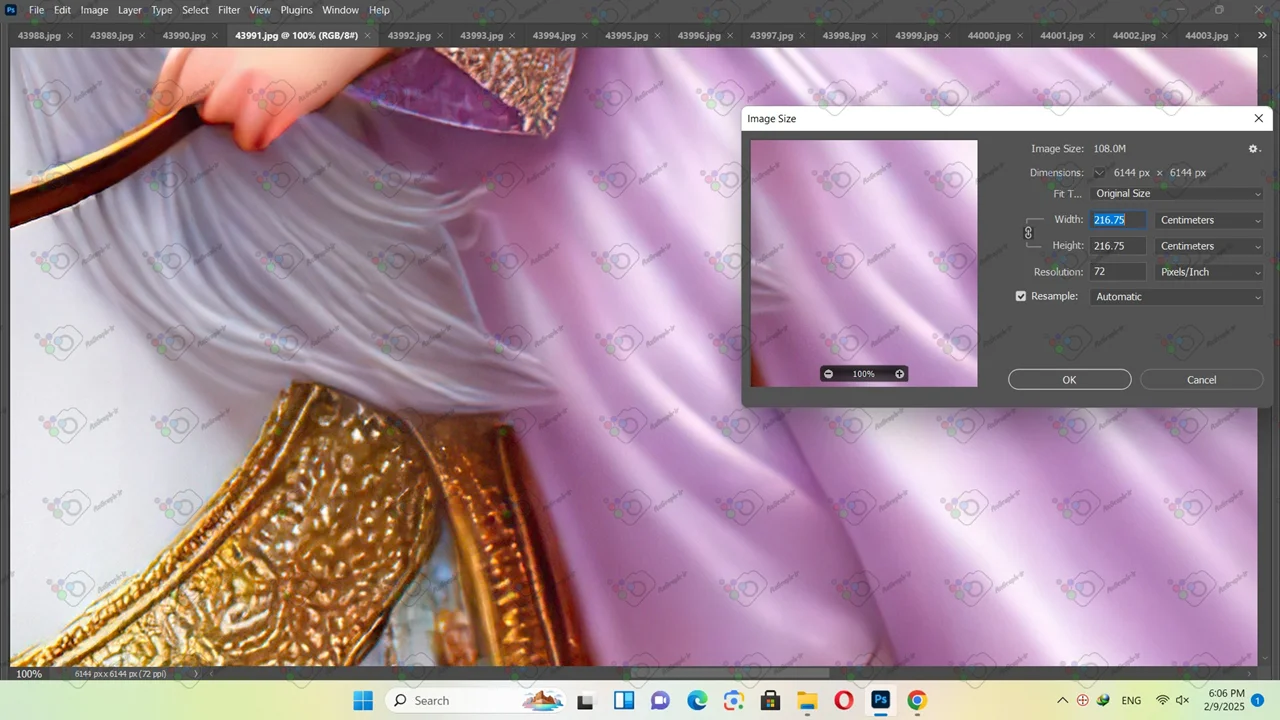Open the Filter menu

pos(229,10)
